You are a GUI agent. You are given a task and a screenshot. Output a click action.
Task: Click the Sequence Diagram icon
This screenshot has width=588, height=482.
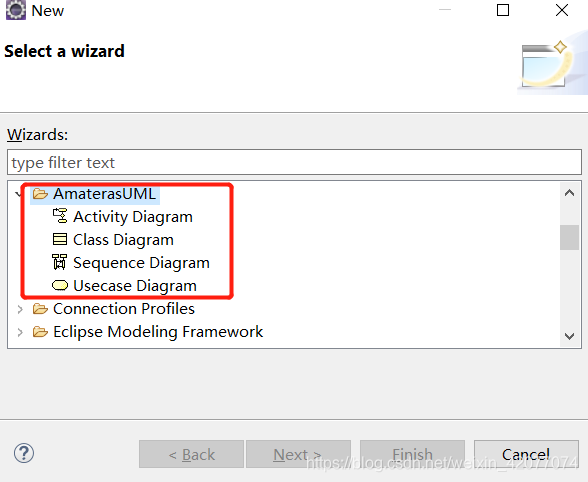(x=60, y=262)
